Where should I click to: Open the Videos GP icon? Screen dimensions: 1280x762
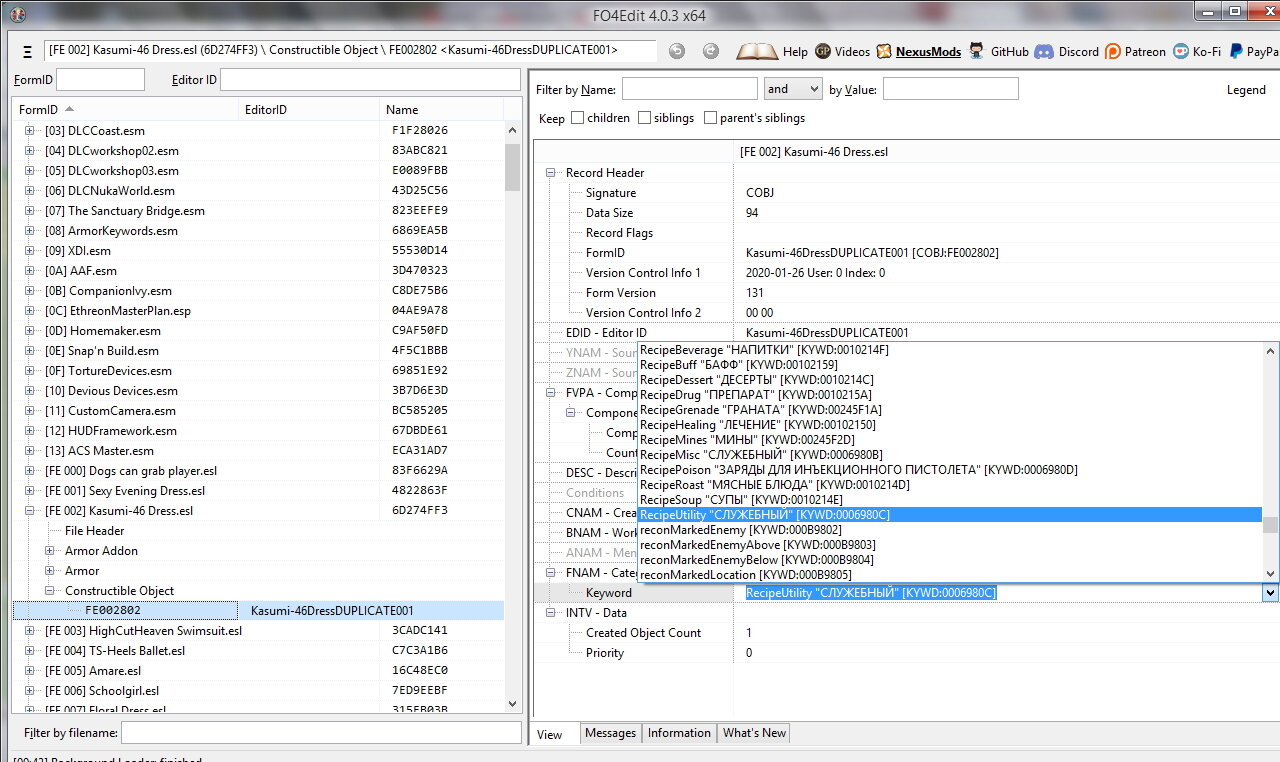(823, 52)
